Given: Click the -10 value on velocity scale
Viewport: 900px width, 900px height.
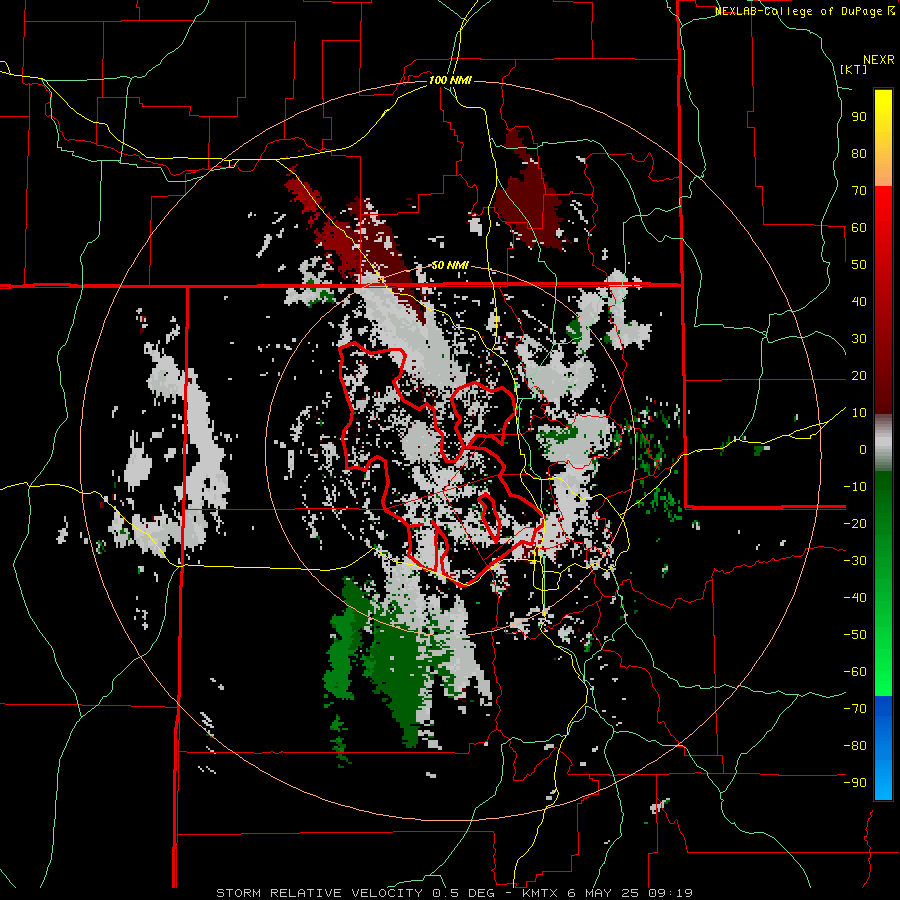Looking at the screenshot, I should pos(855,487).
